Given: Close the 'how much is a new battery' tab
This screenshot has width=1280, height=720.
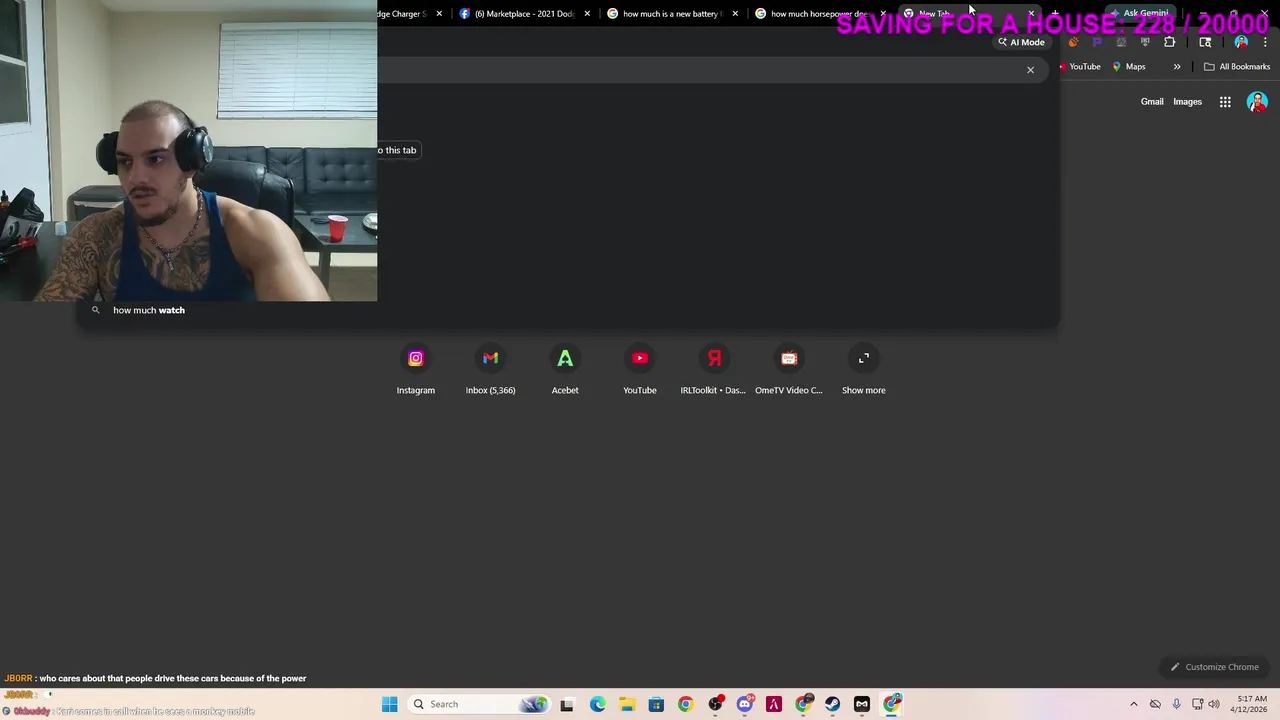Looking at the screenshot, I should coord(735,14).
